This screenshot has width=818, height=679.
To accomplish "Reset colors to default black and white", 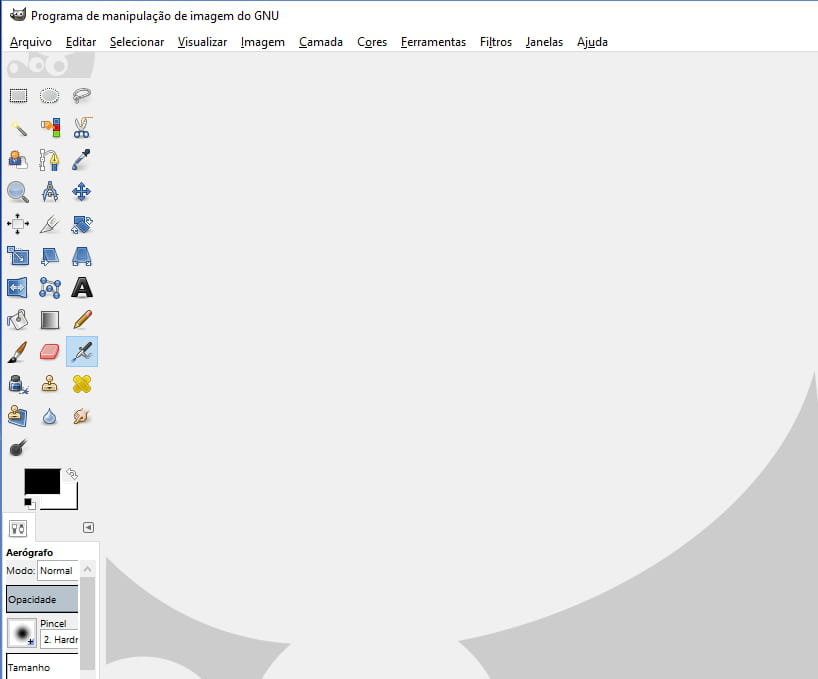I will tap(29, 503).
